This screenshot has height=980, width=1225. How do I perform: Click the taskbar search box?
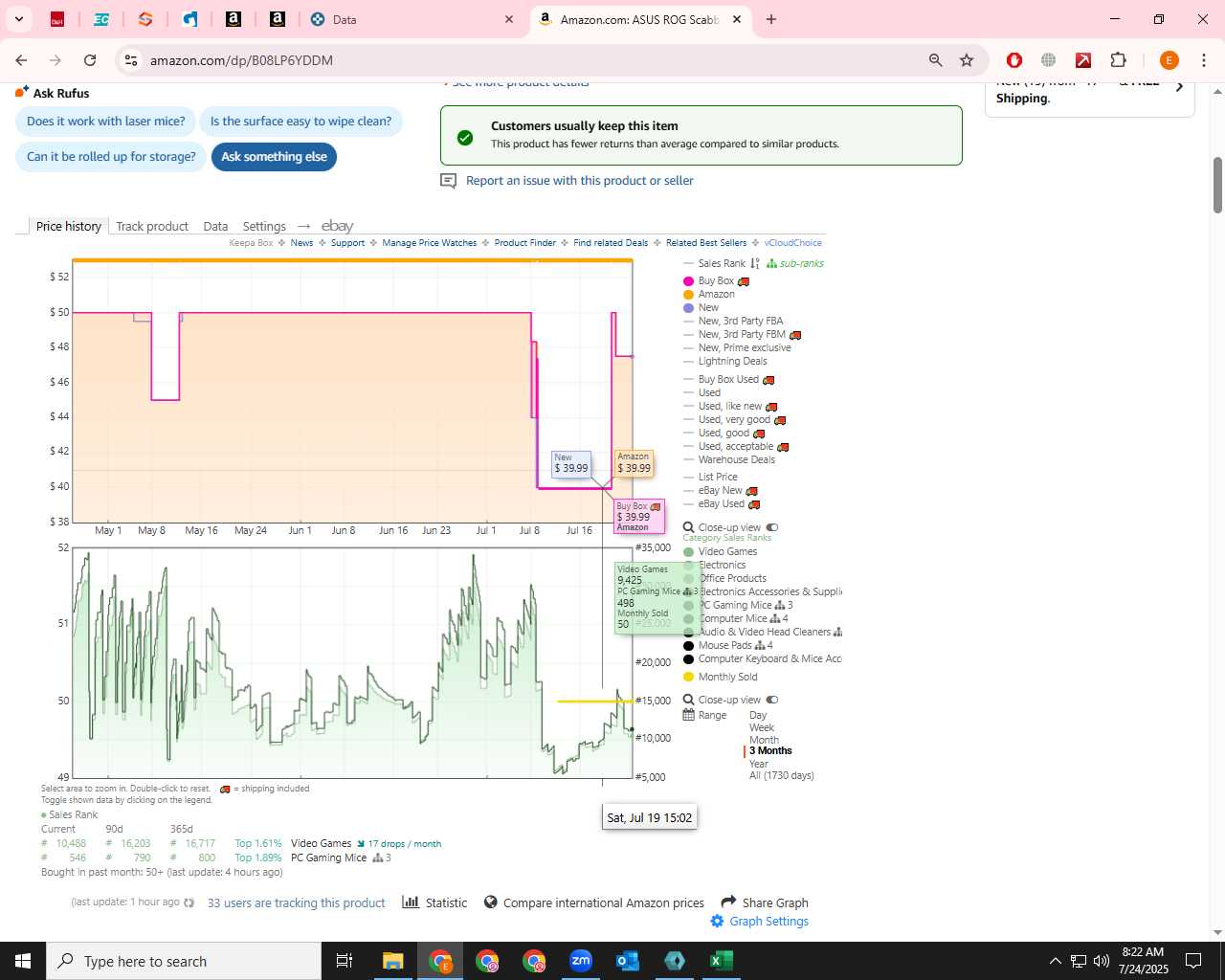point(184,961)
